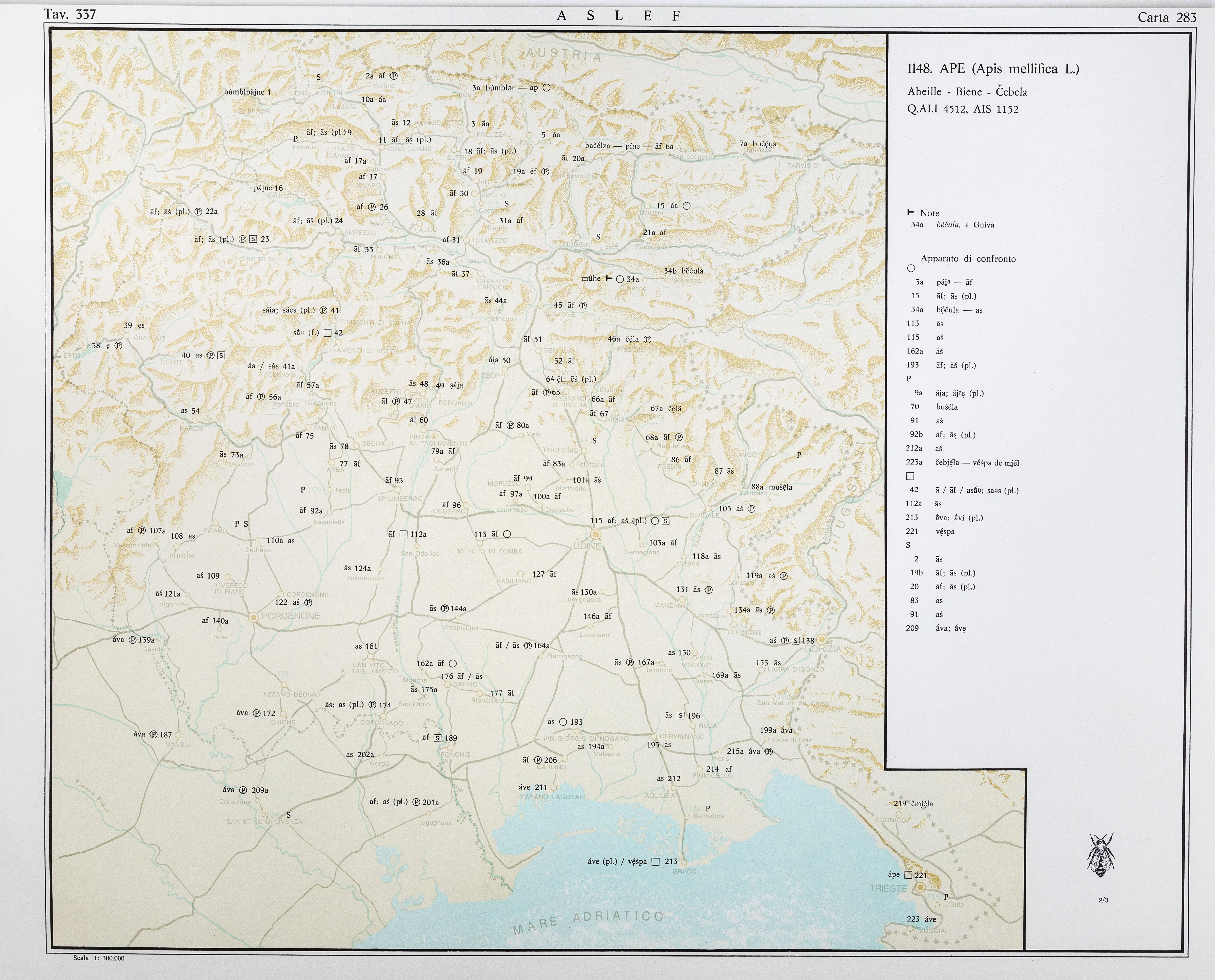The height and width of the screenshot is (980, 1215).
Task: Click the 'Tav. 337' header label
Action: click(70, 15)
